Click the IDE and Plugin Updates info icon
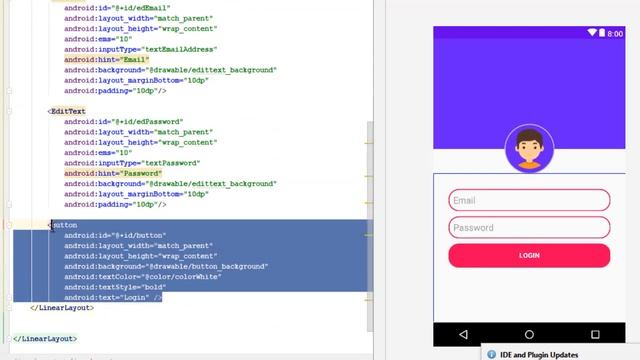Image resolution: width=640 pixels, height=360 pixels. coord(491,354)
